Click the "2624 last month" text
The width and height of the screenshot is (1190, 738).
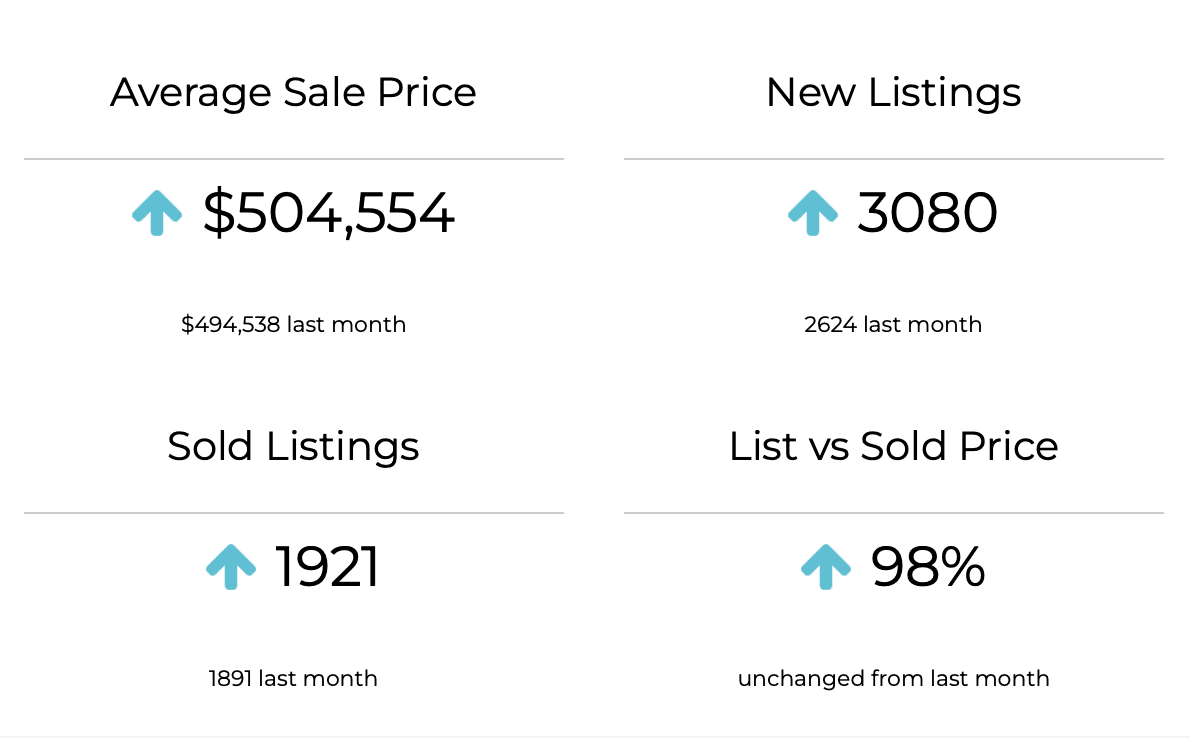click(x=893, y=324)
